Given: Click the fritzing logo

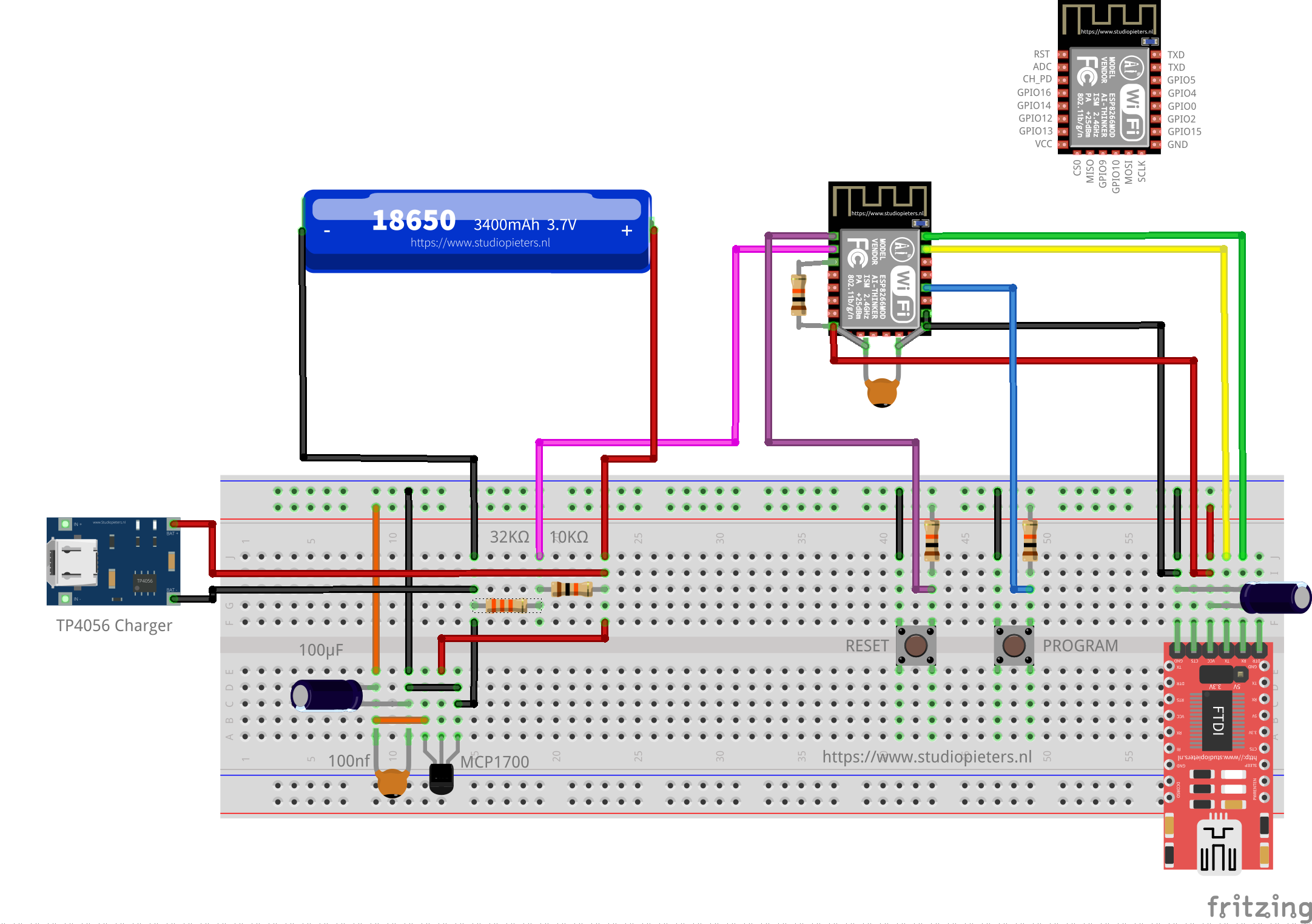Looking at the screenshot, I should [1259, 906].
